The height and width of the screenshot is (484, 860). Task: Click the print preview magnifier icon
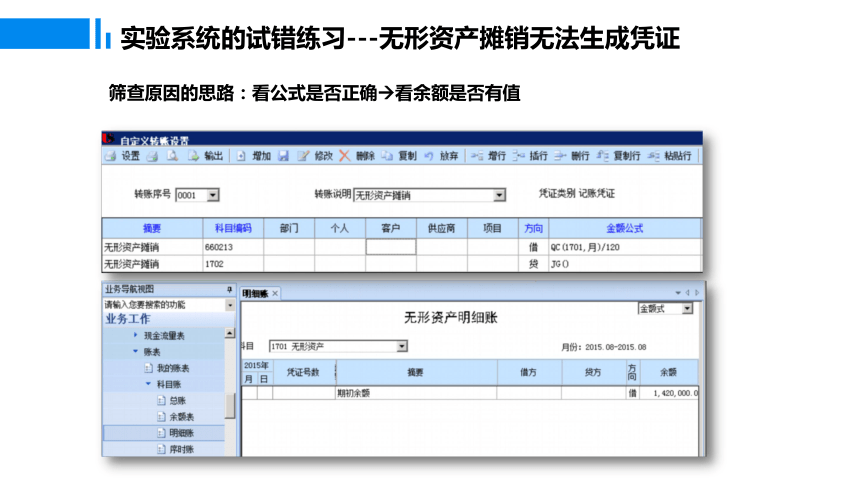[172, 156]
